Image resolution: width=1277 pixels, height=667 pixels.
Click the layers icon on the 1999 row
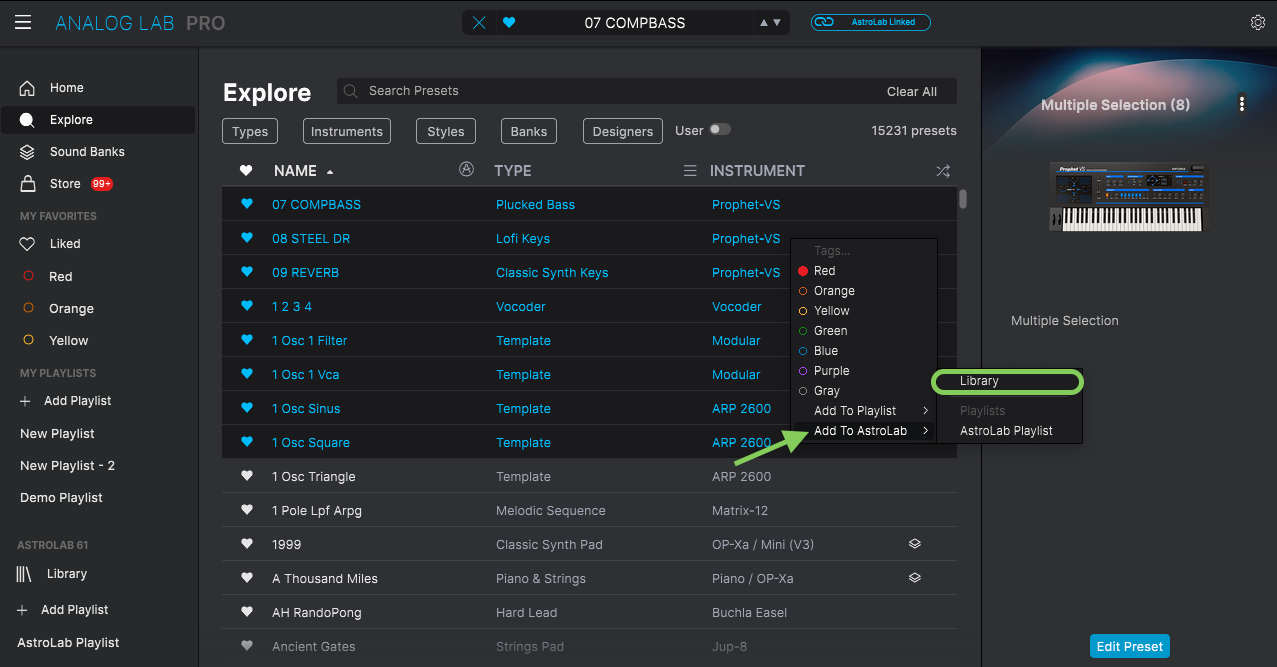tap(914, 544)
